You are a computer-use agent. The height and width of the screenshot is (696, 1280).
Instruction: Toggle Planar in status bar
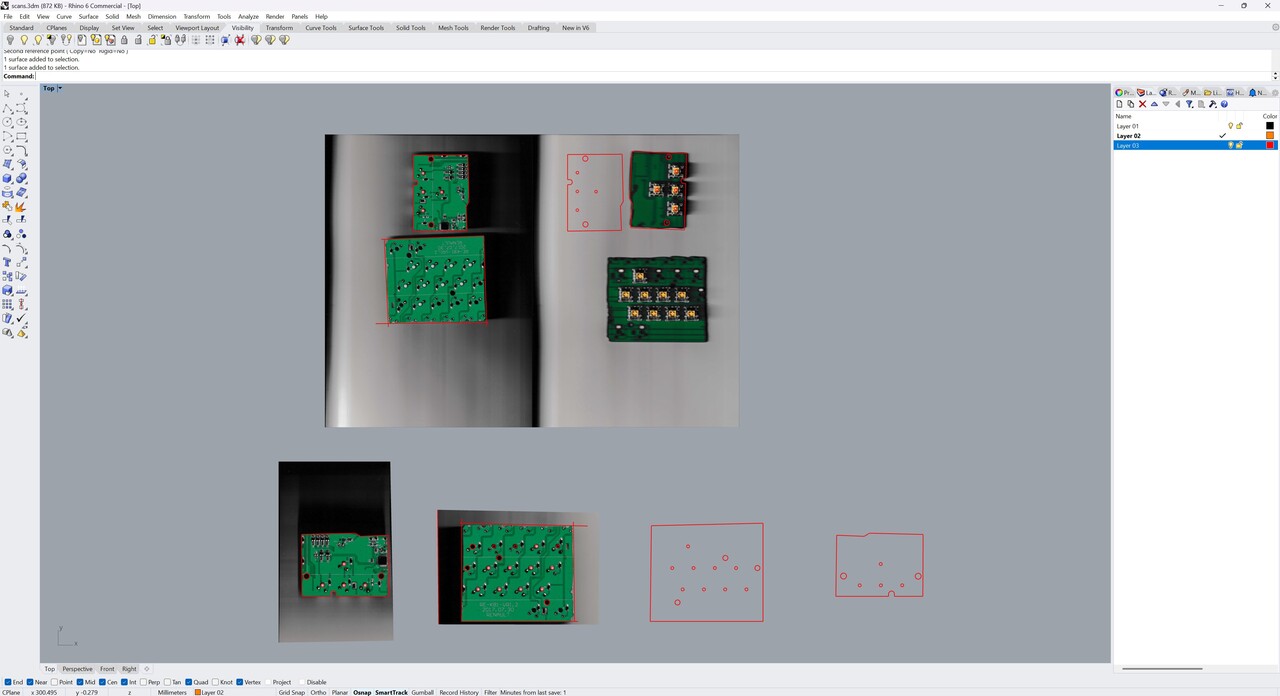(340, 692)
